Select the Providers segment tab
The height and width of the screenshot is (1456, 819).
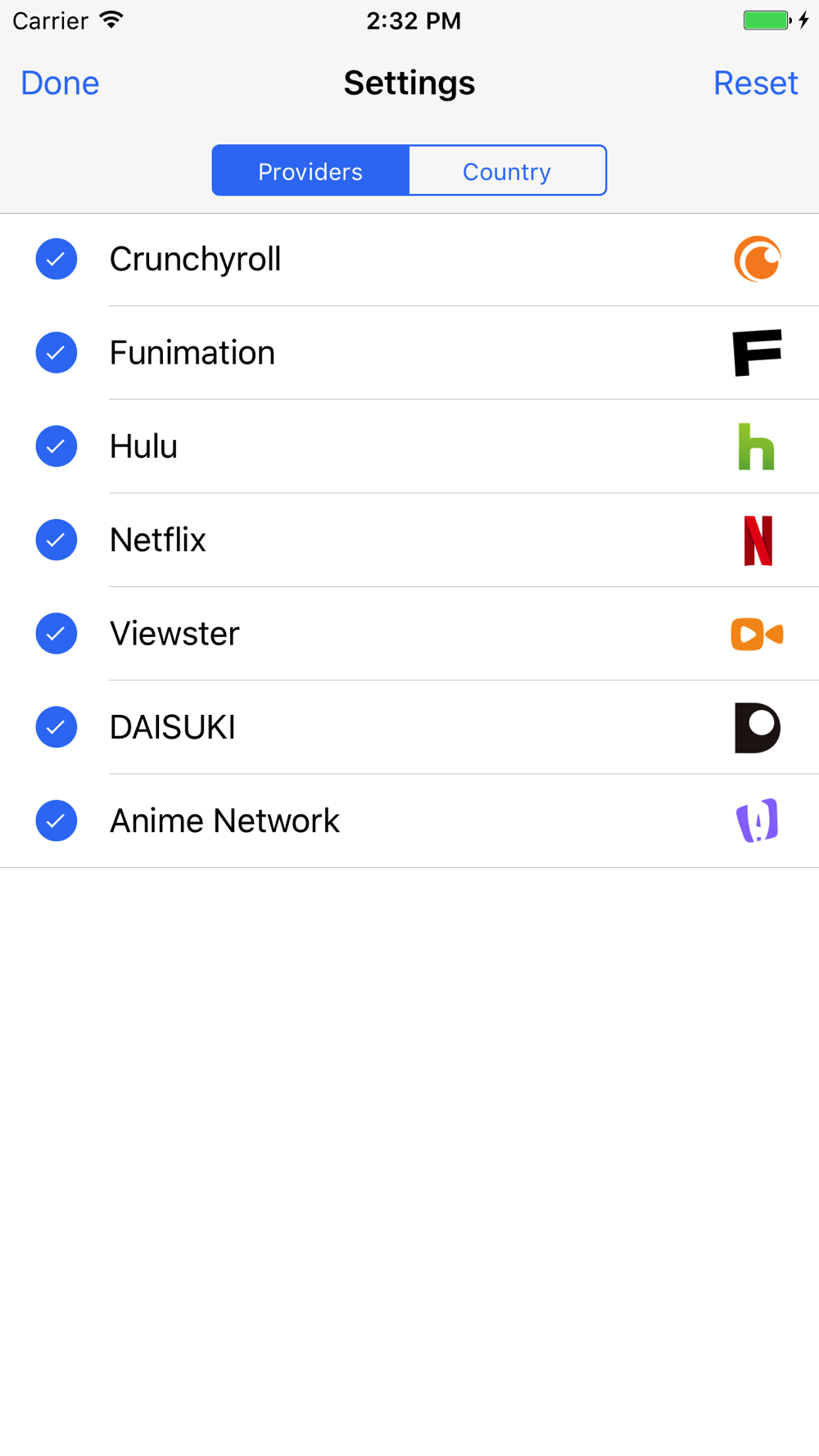tap(310, 171)
